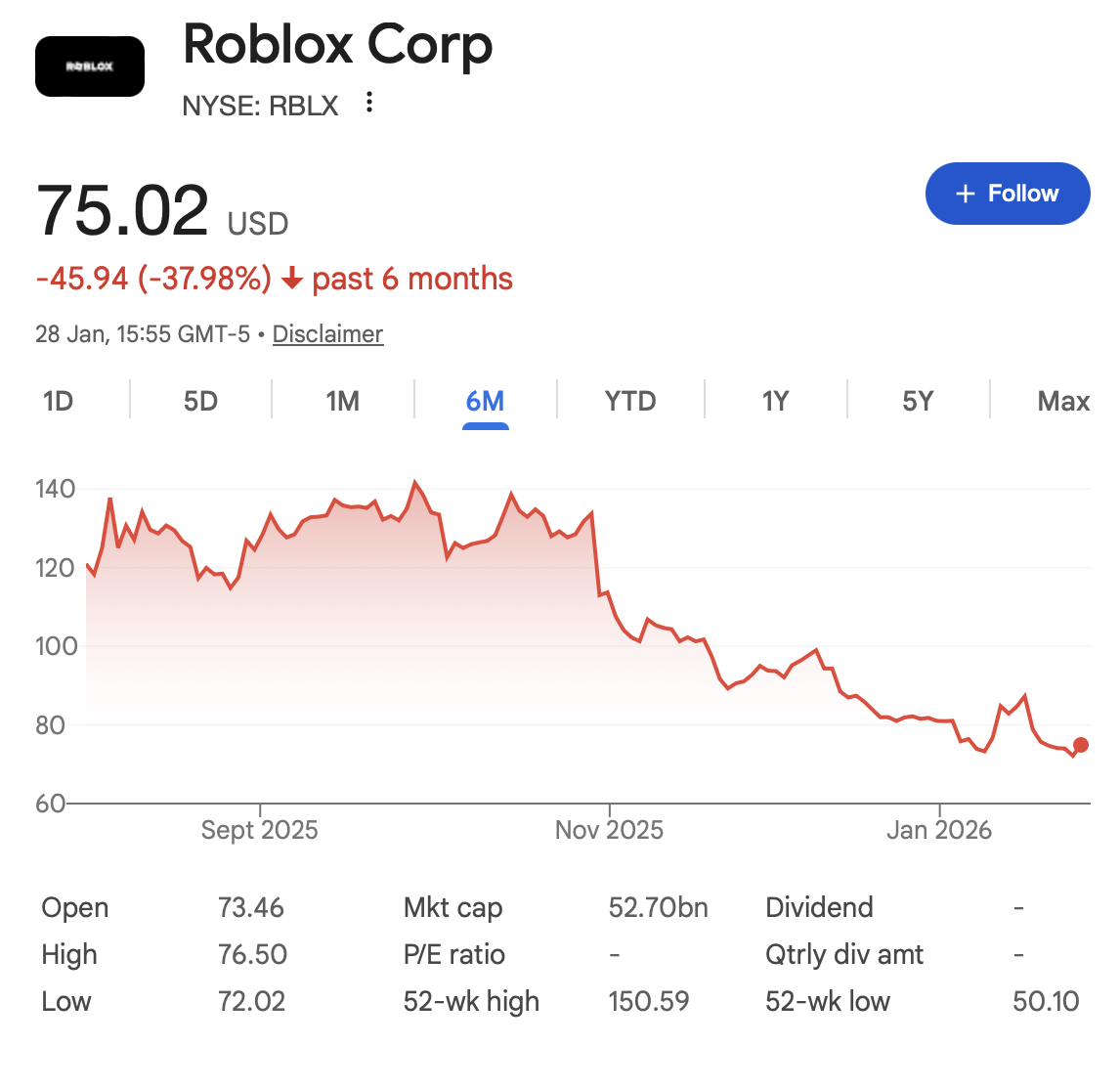Open the three-dot more options menu
Image resolution: width=1120 pixels, height=1089 pixels.
369,103
